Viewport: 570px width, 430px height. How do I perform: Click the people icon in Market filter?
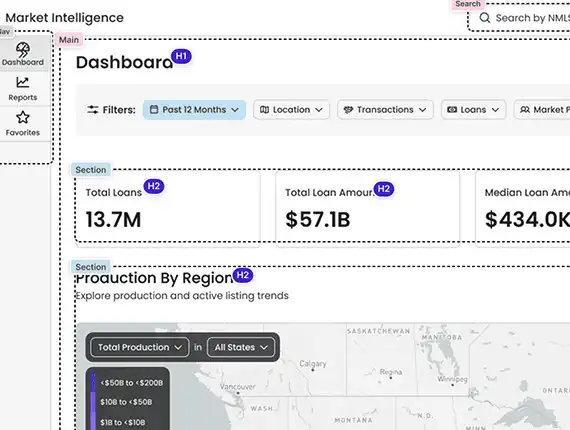525,109
